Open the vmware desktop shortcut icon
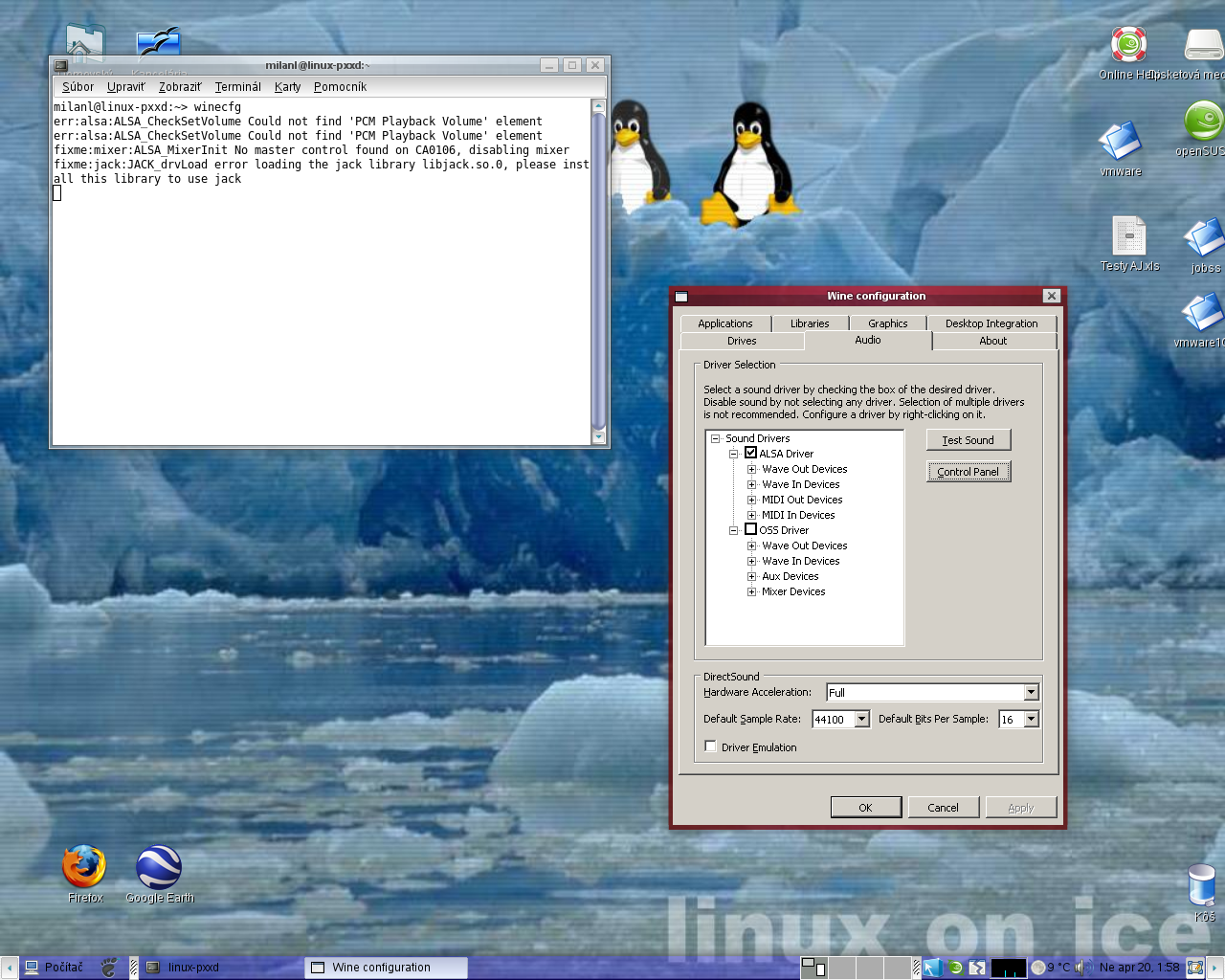This screenshot has width=1225, height=980. pyautogui.click(x=1121, y=141)
